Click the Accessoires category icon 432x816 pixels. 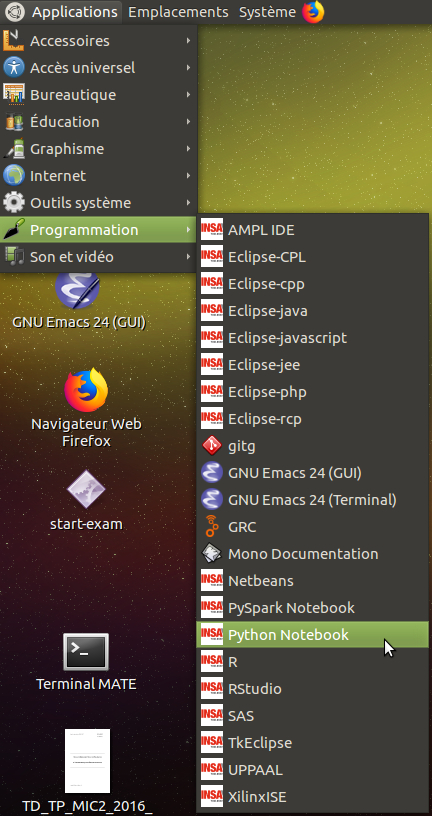pos(14,41)
